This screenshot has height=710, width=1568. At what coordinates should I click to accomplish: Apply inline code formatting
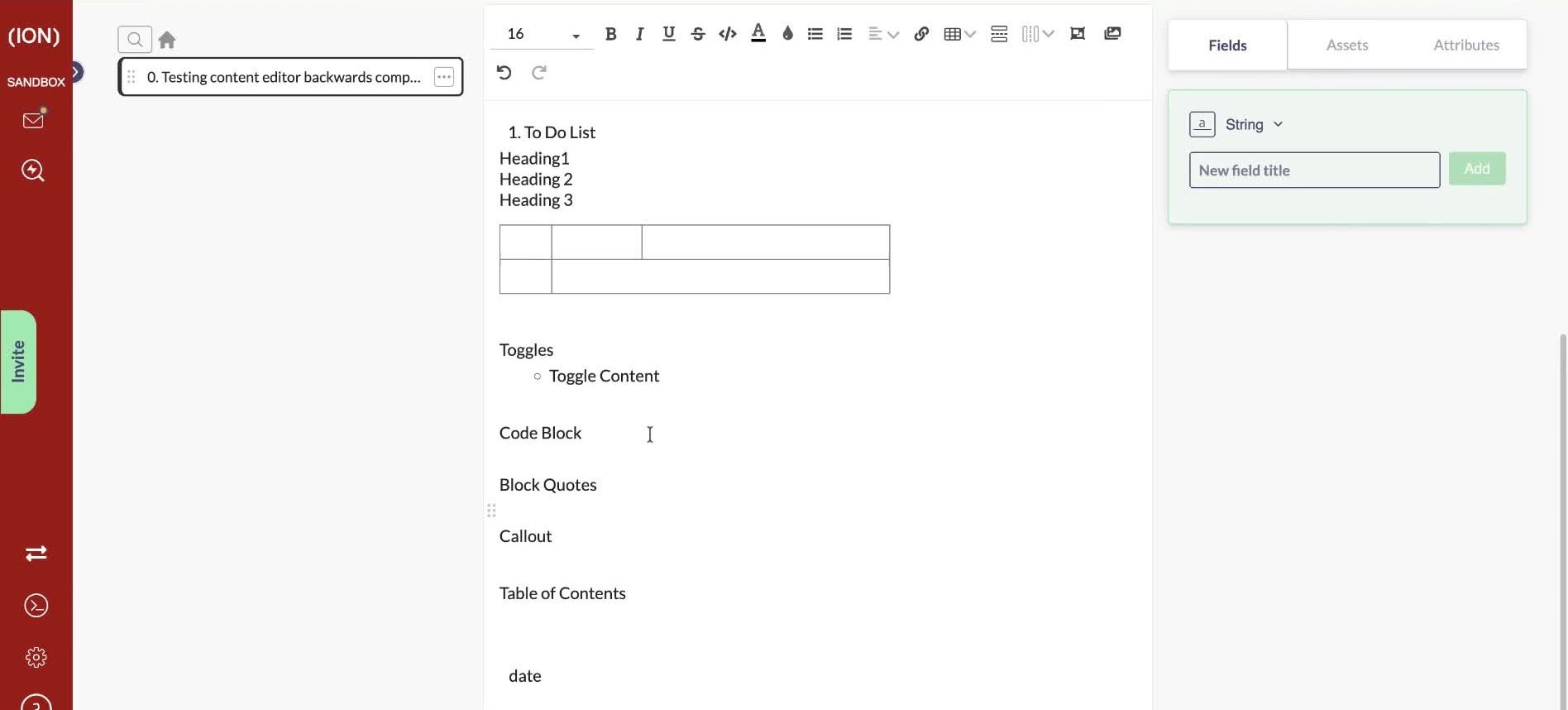[728, 34]
